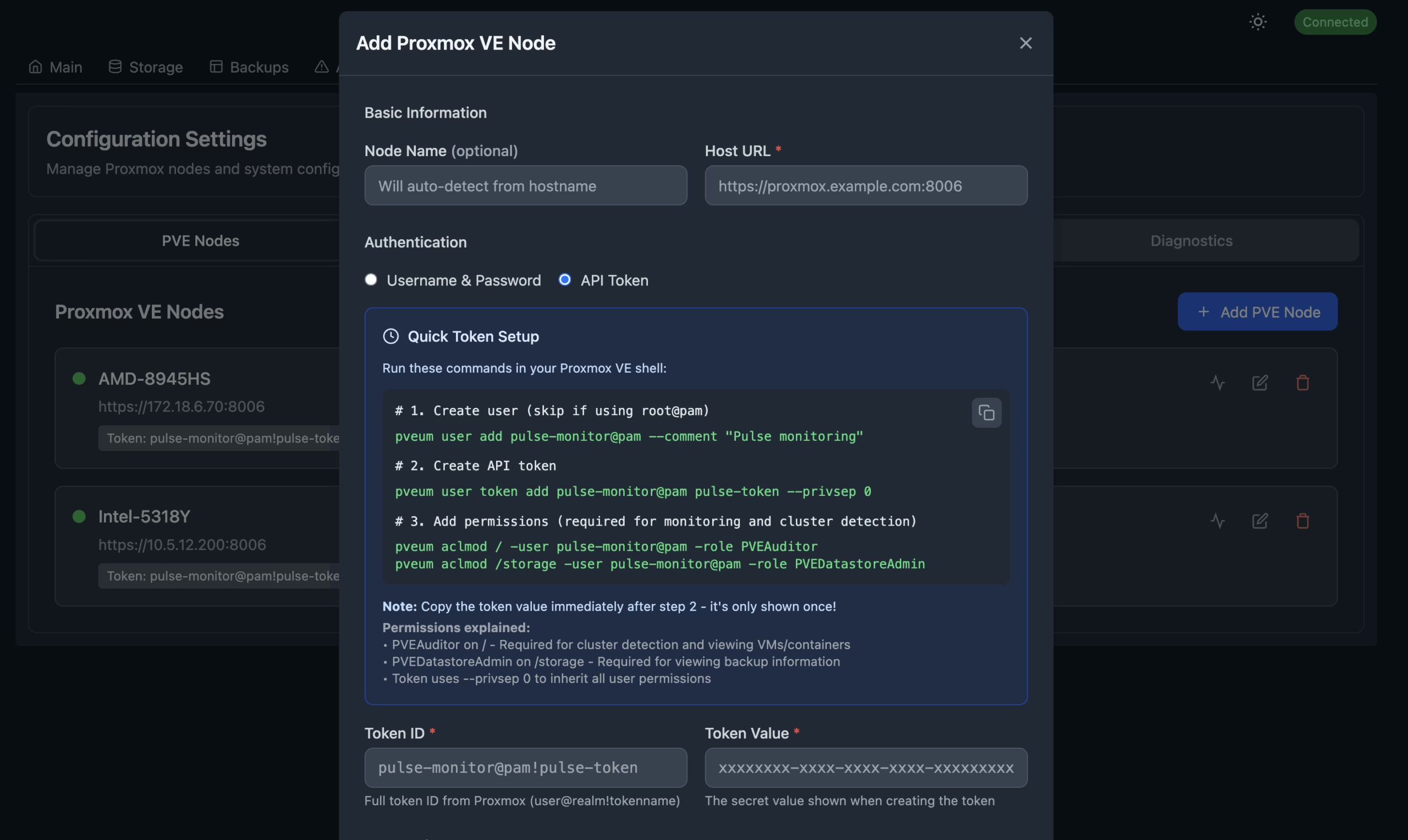Click the Configuration Settings heading

pos(156,139)
